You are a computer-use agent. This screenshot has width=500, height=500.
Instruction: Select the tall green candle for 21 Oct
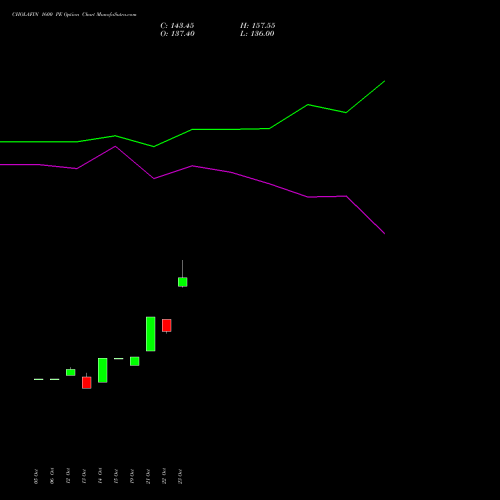pos(151,334)
